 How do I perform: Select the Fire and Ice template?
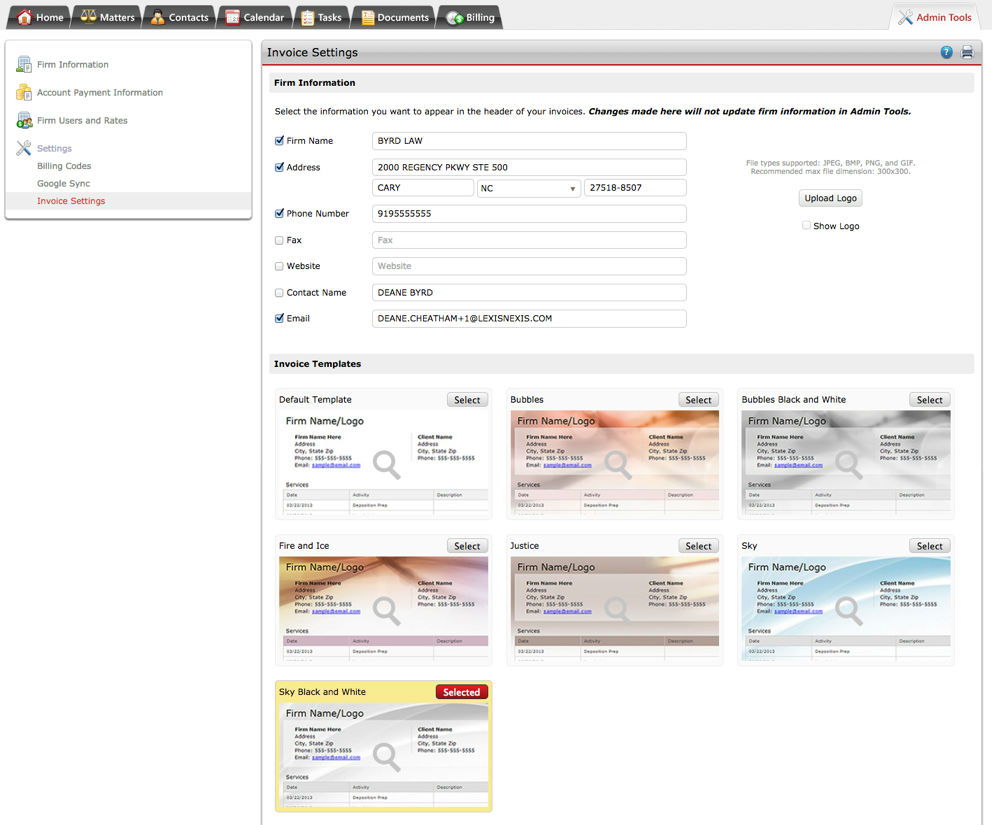pyautogui.click(x=467, y=546)
